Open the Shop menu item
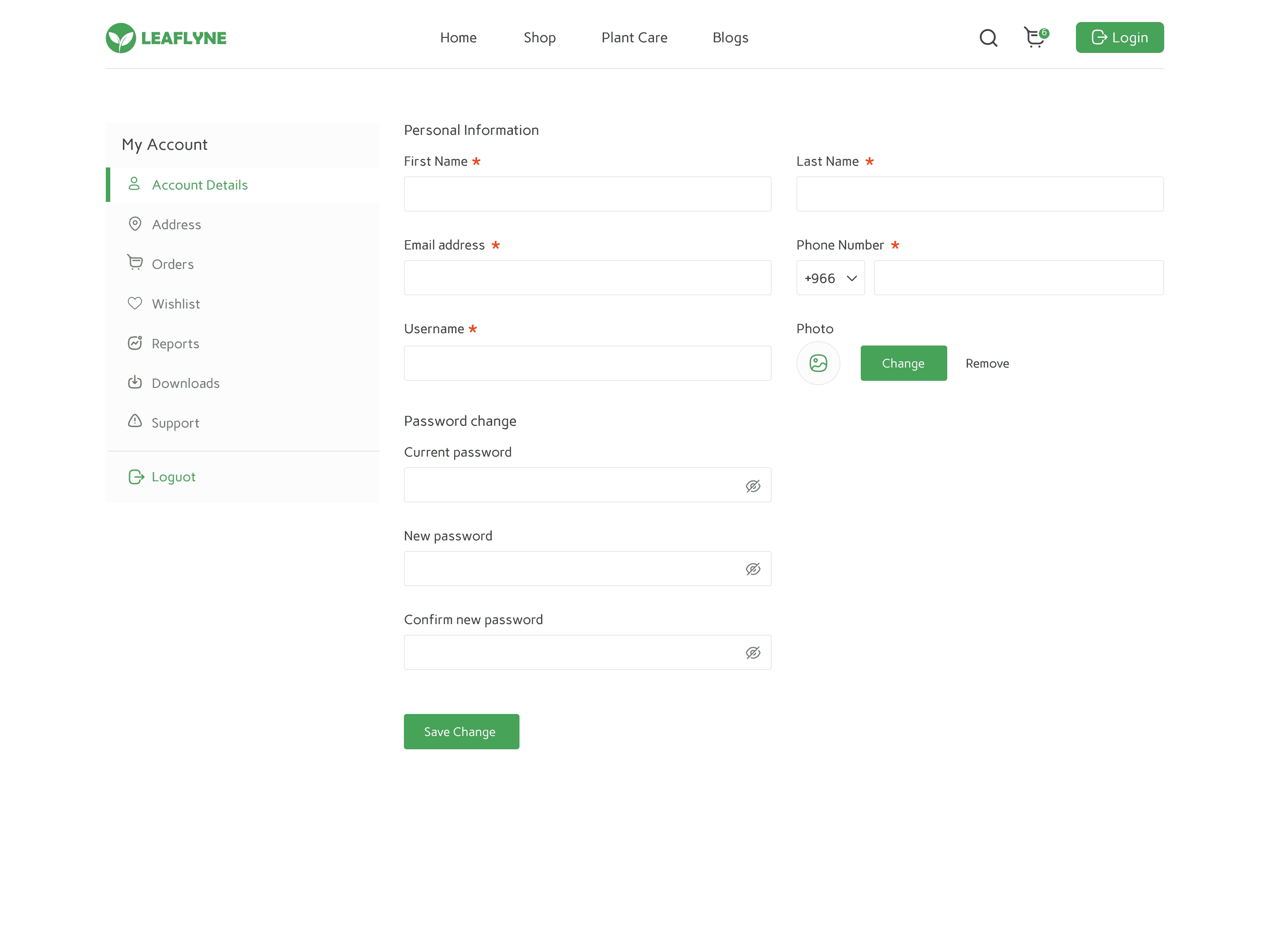 coord(539,38)
